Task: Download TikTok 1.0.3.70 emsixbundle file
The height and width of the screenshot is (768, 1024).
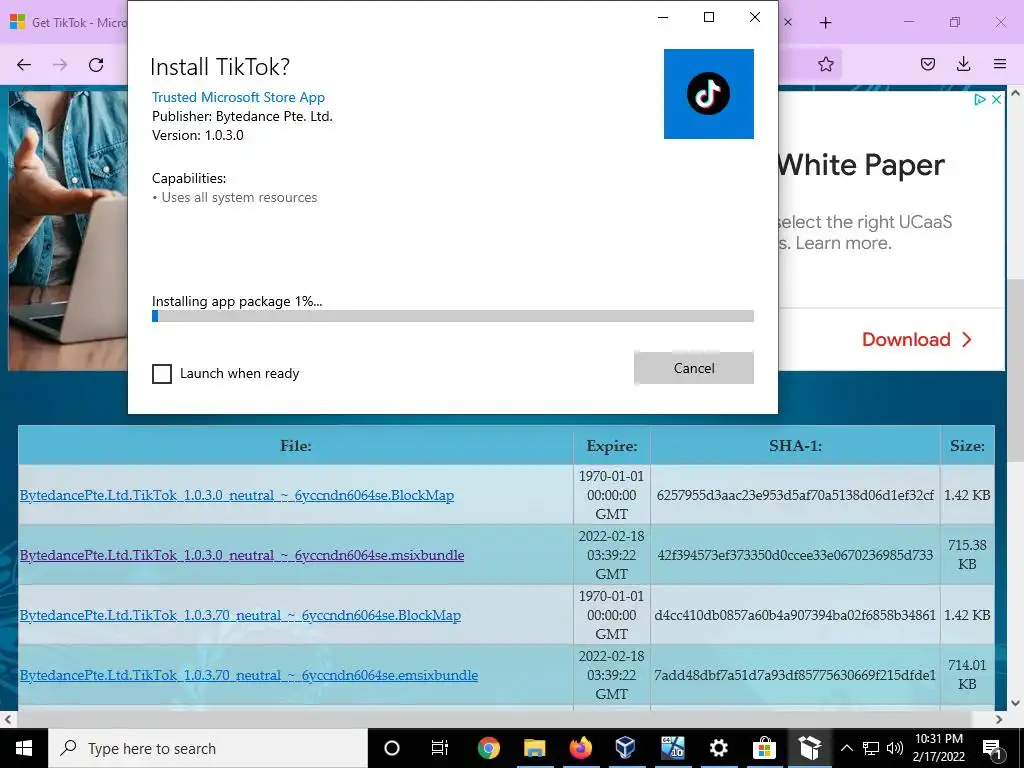Action: point(248,675)
